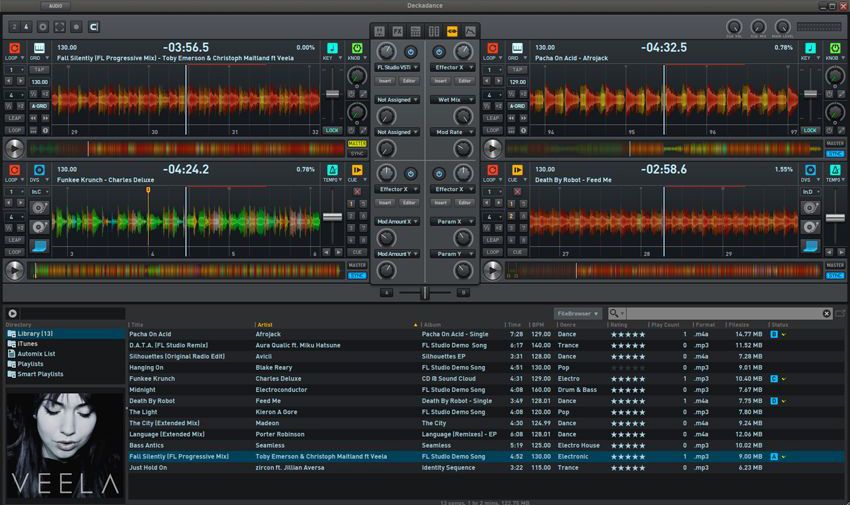Click DVS icon on Death By Robot deck
The height and width of the screenshot is (505, 850).
(810, 170)
